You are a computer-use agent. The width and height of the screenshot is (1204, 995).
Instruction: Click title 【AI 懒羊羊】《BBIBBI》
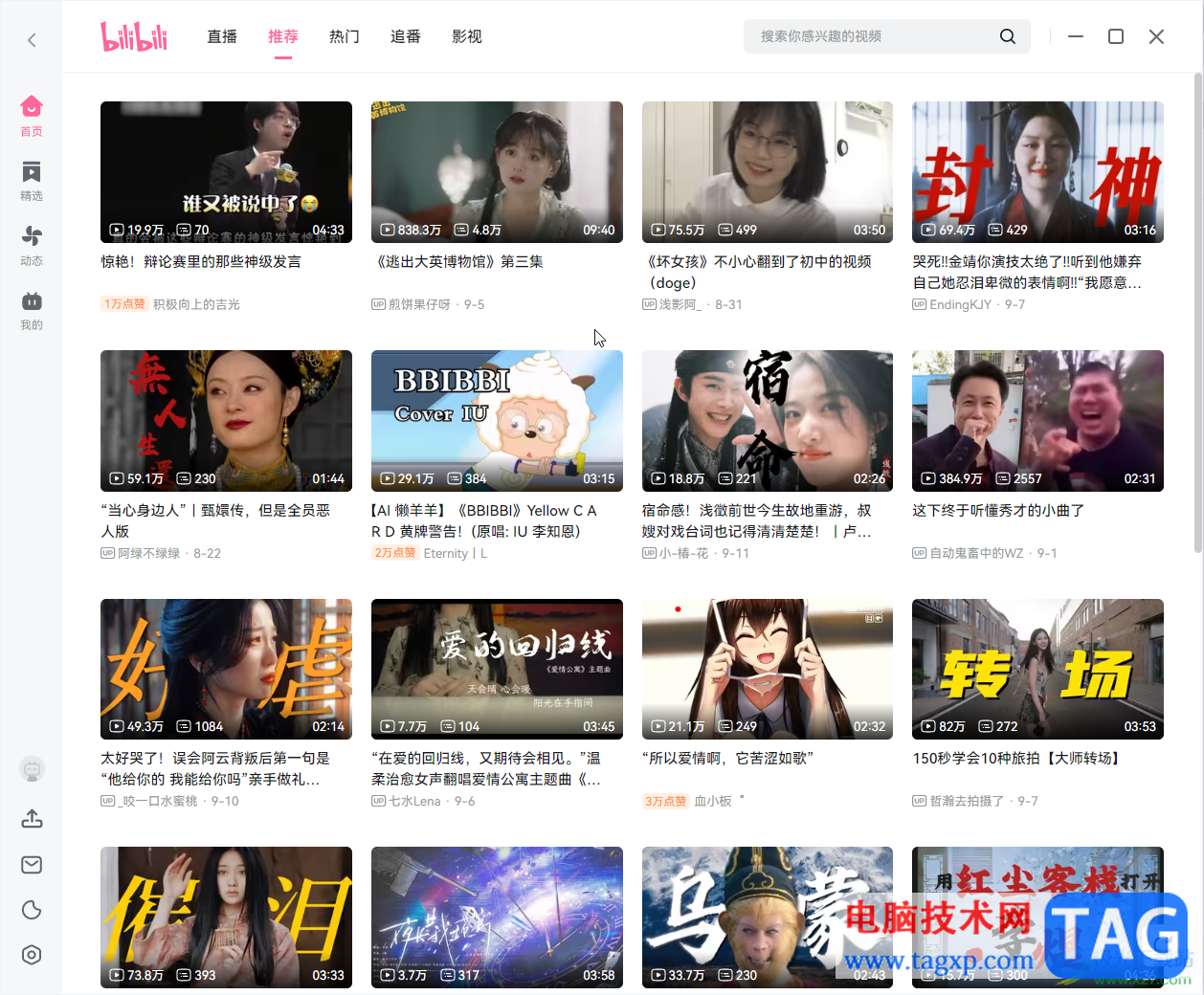(x=484, y=520)
